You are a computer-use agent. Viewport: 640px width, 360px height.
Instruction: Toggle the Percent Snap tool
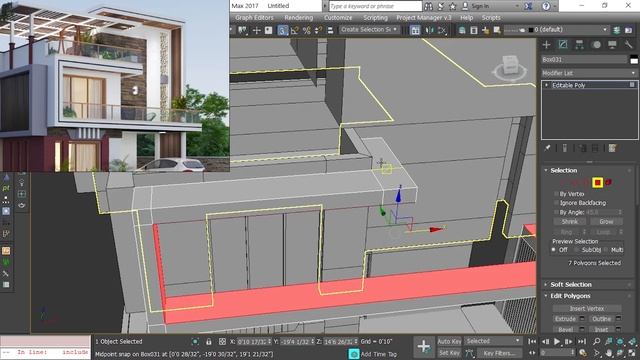pyautogui.click(x=307, y=30)
